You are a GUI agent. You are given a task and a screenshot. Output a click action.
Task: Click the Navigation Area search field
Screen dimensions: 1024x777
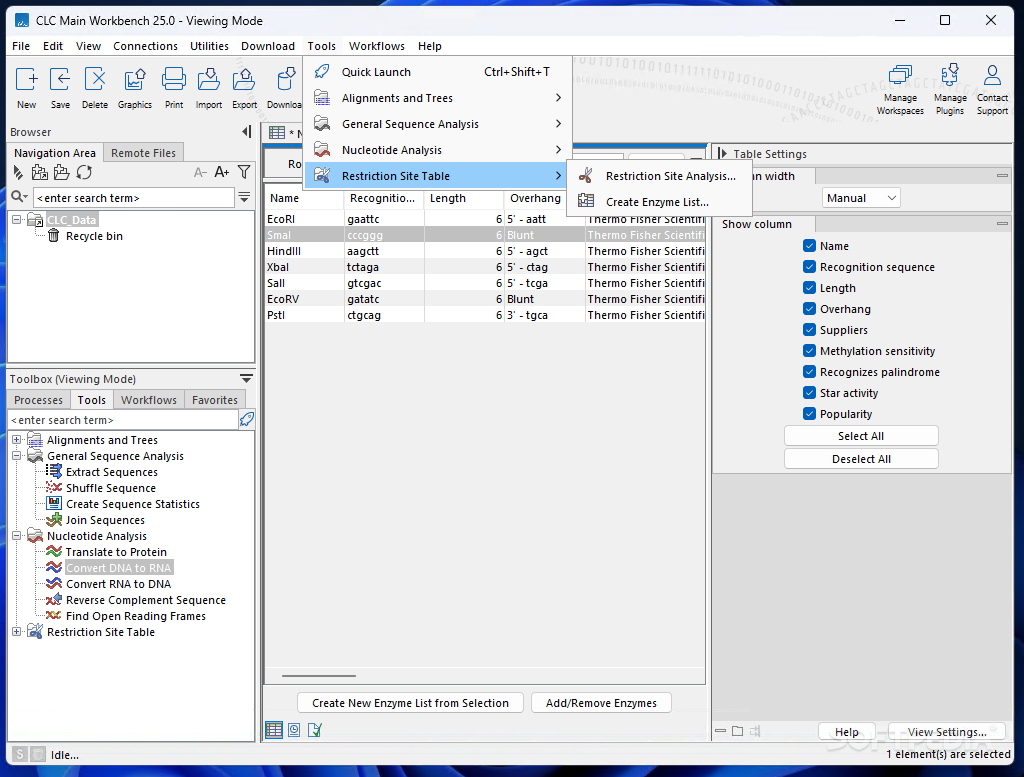[133, 198]
